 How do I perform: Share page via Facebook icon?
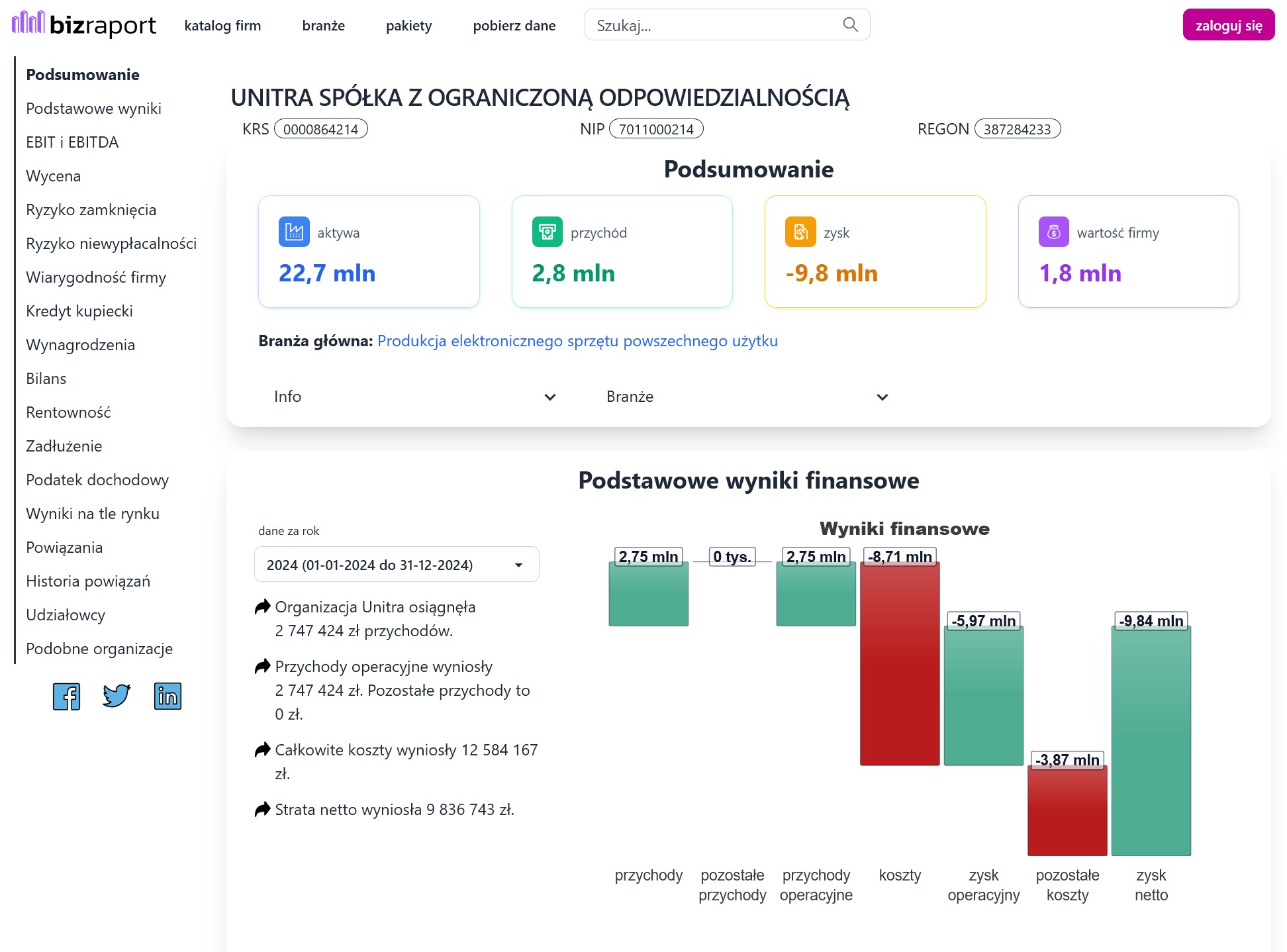tap(66, 696)
